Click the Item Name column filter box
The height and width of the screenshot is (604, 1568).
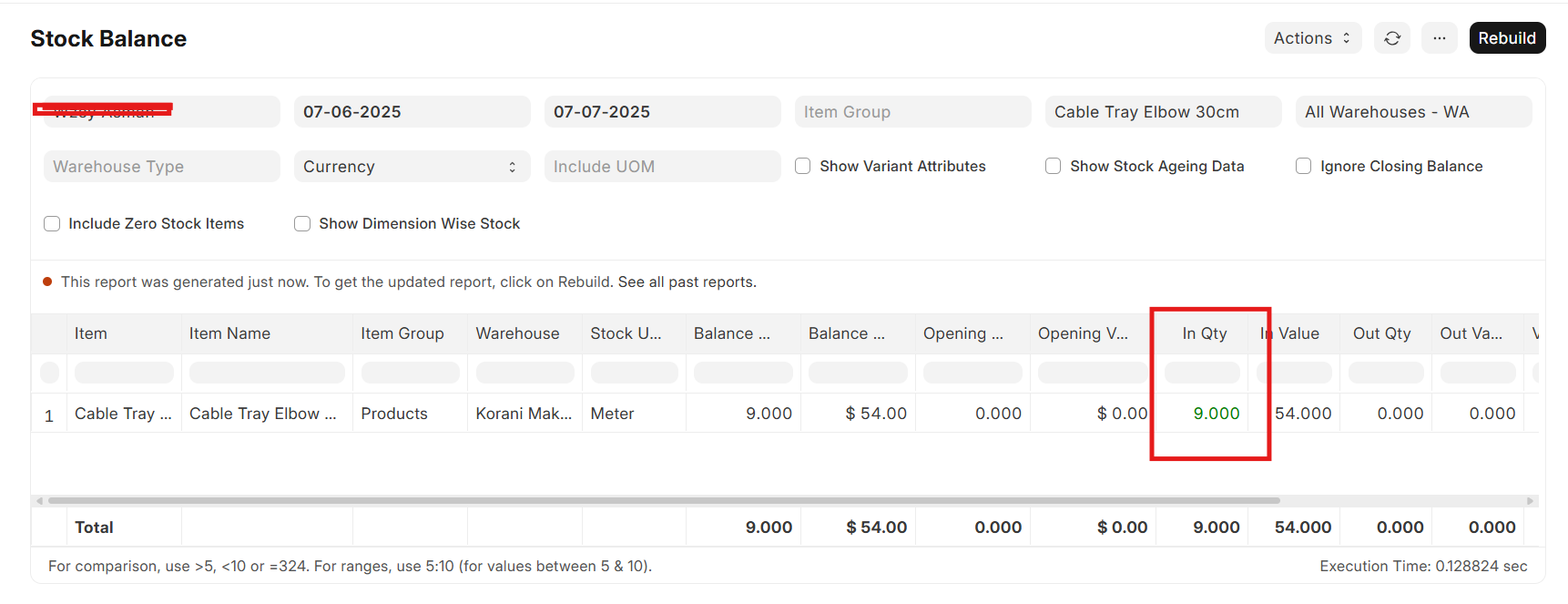point(267,373)
